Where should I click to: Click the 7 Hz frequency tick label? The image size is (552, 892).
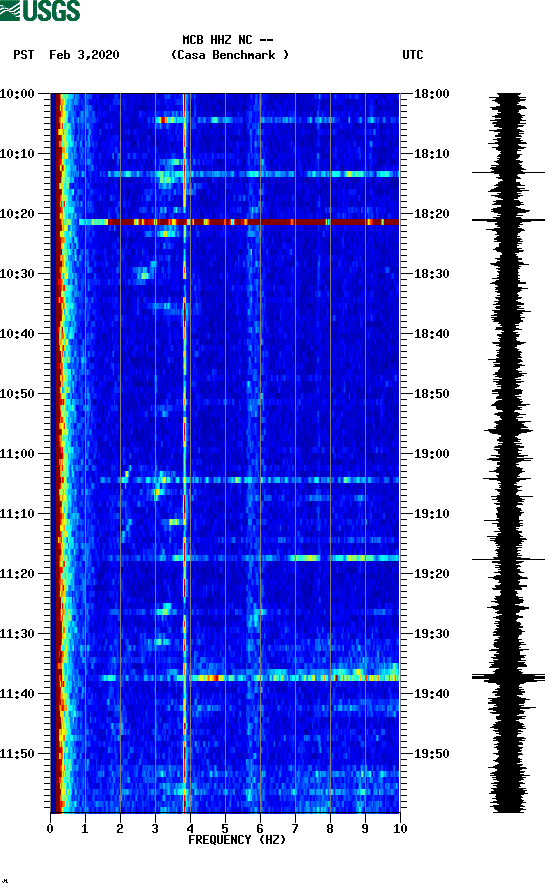[295, 829]
